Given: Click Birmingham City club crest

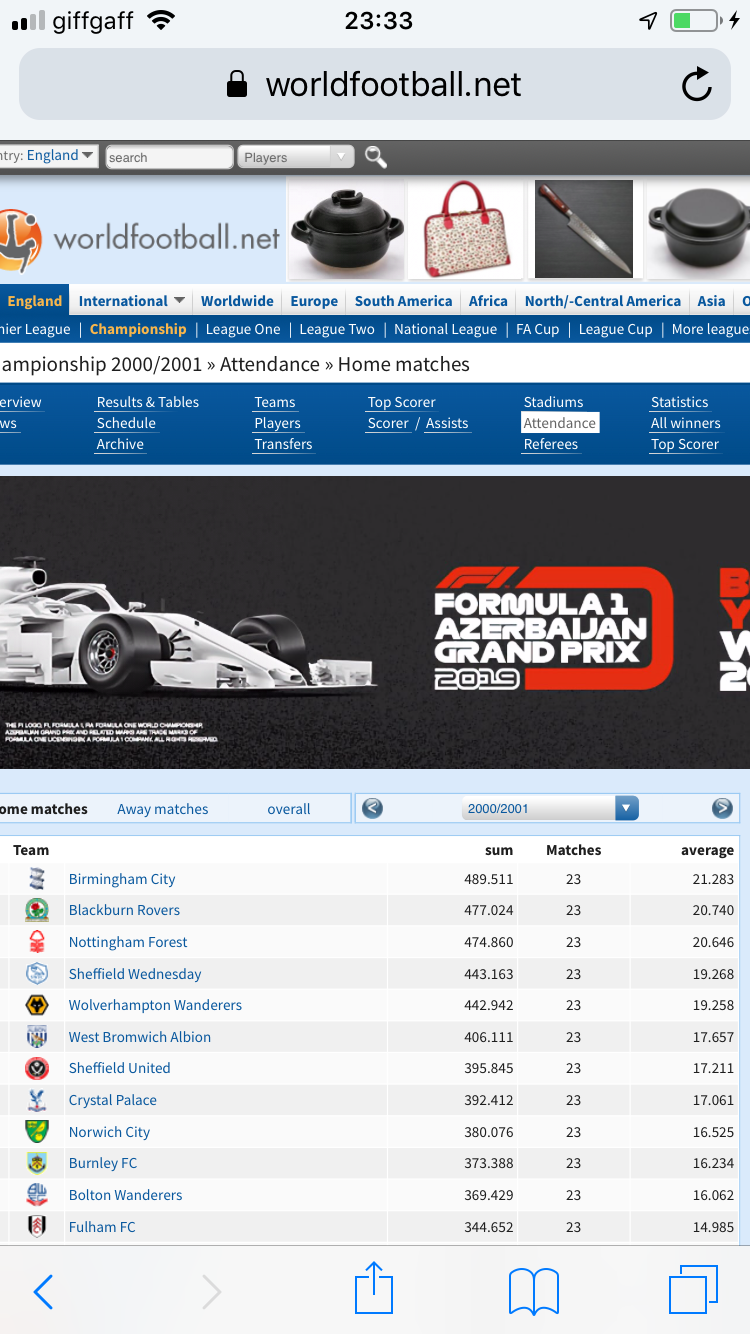Looking at the screenshot, I should 37,879.
